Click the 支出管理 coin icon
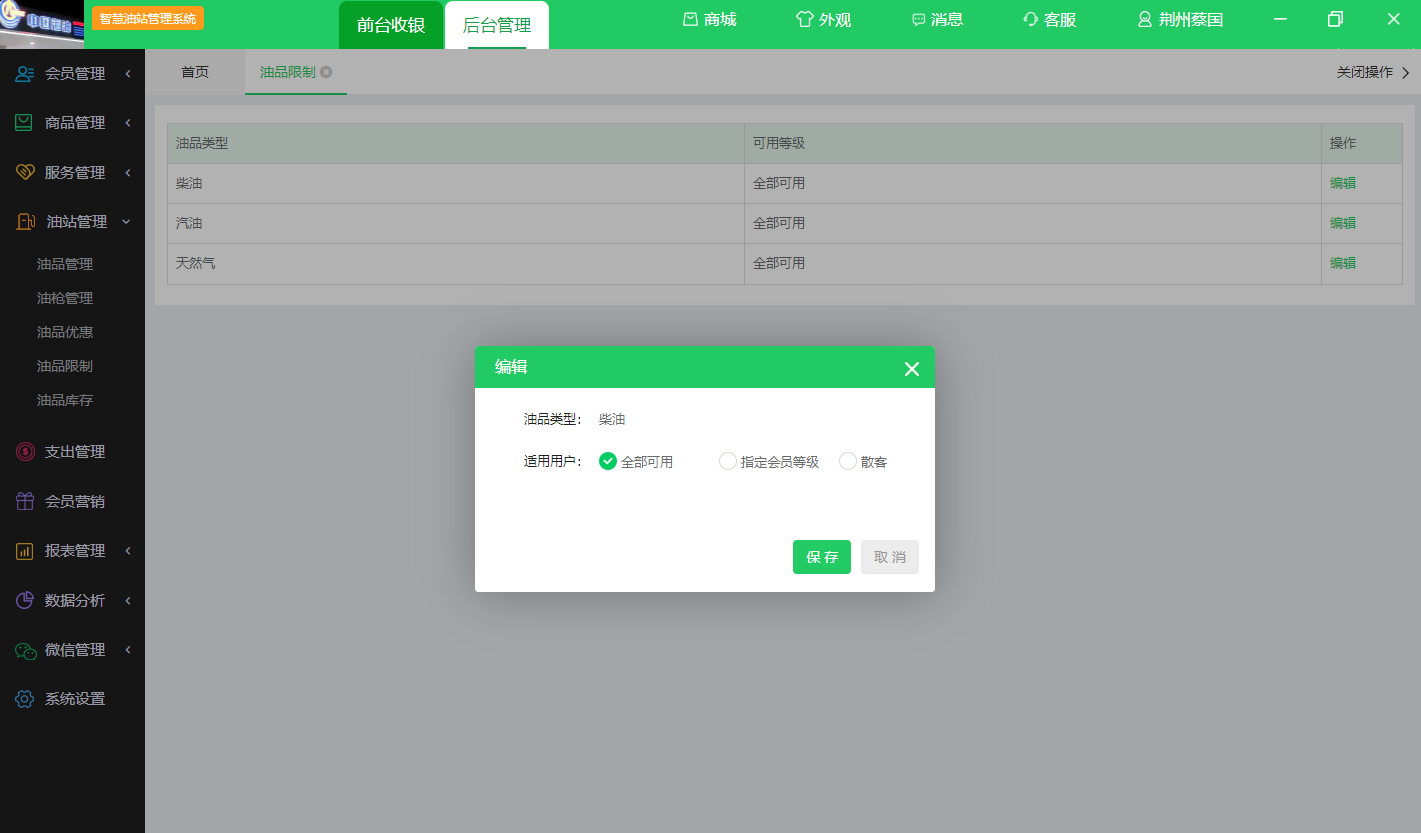 click(25, 452)
